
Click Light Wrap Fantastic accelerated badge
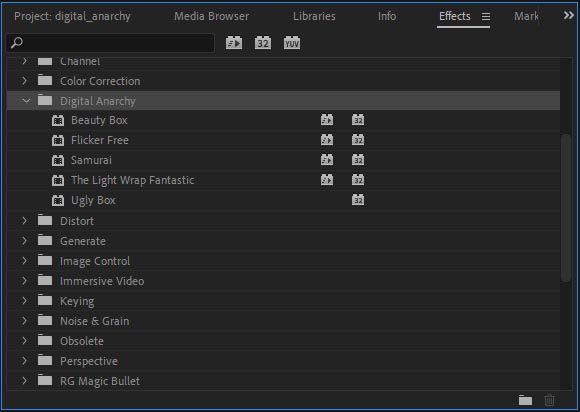pyautogui.click(x=327, y=180)
